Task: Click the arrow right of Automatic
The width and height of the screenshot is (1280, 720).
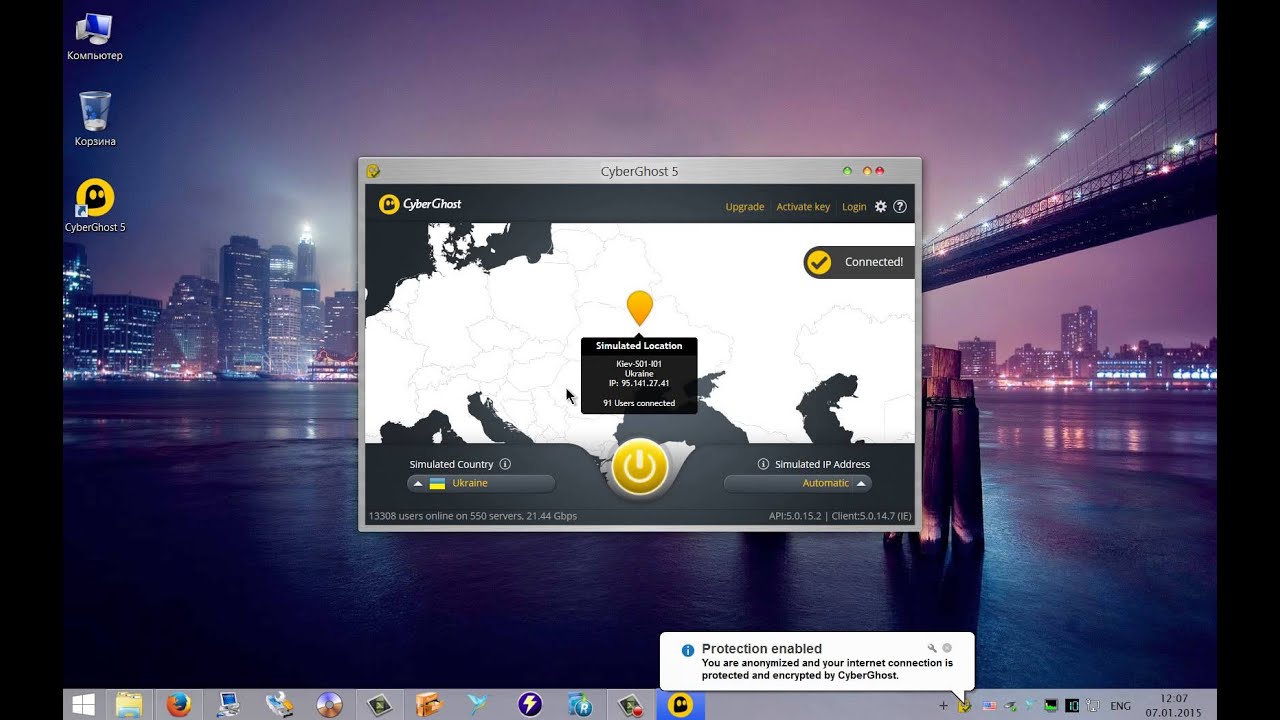Action: (x=860, y=483)
